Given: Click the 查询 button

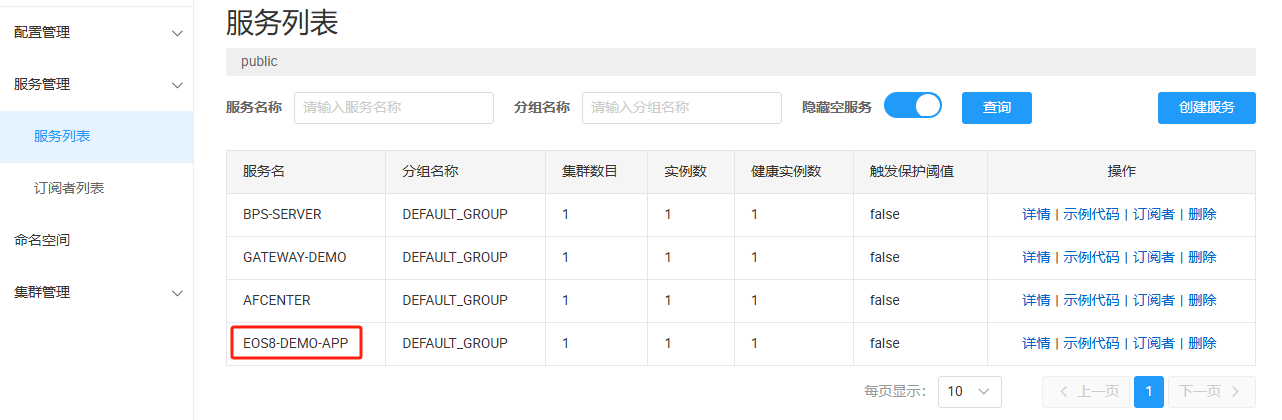Looking at the screenshot, I should pos(996,108).
